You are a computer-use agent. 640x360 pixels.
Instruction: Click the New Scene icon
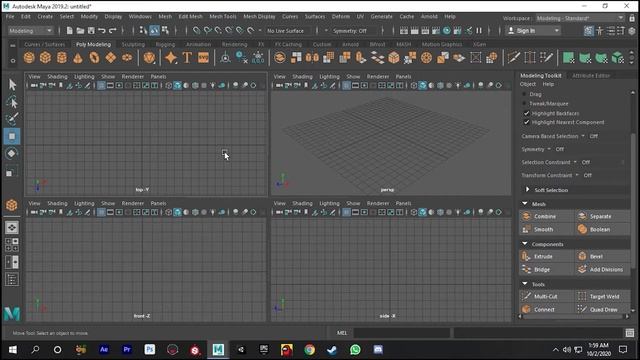click(x=69, y=31)
